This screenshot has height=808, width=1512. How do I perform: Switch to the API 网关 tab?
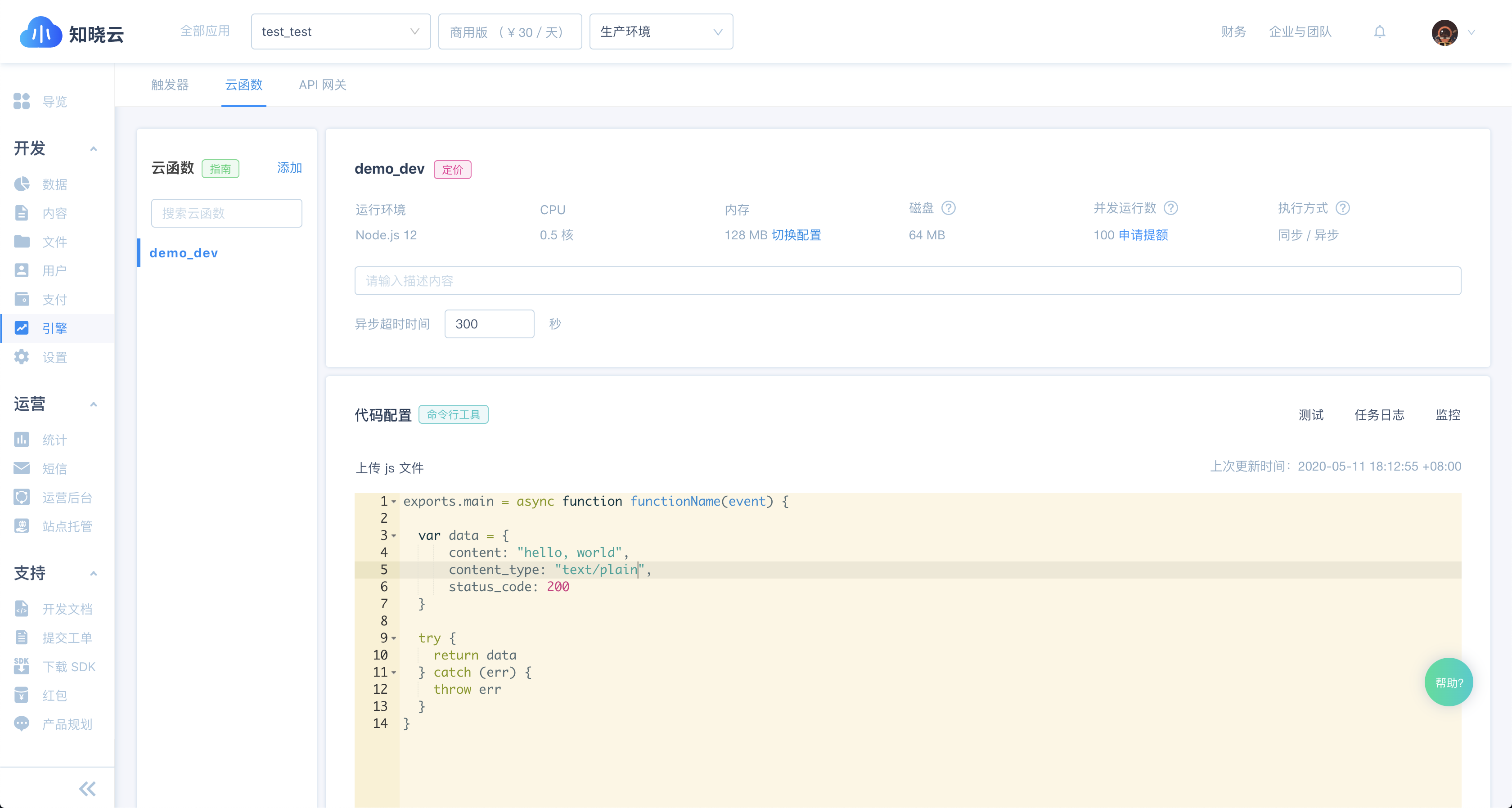coord(322,85)
